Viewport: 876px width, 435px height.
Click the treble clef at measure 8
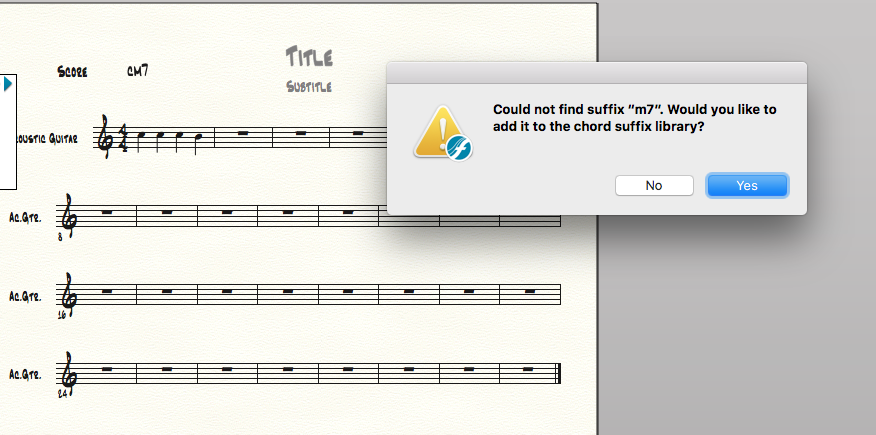click(69, 215)
